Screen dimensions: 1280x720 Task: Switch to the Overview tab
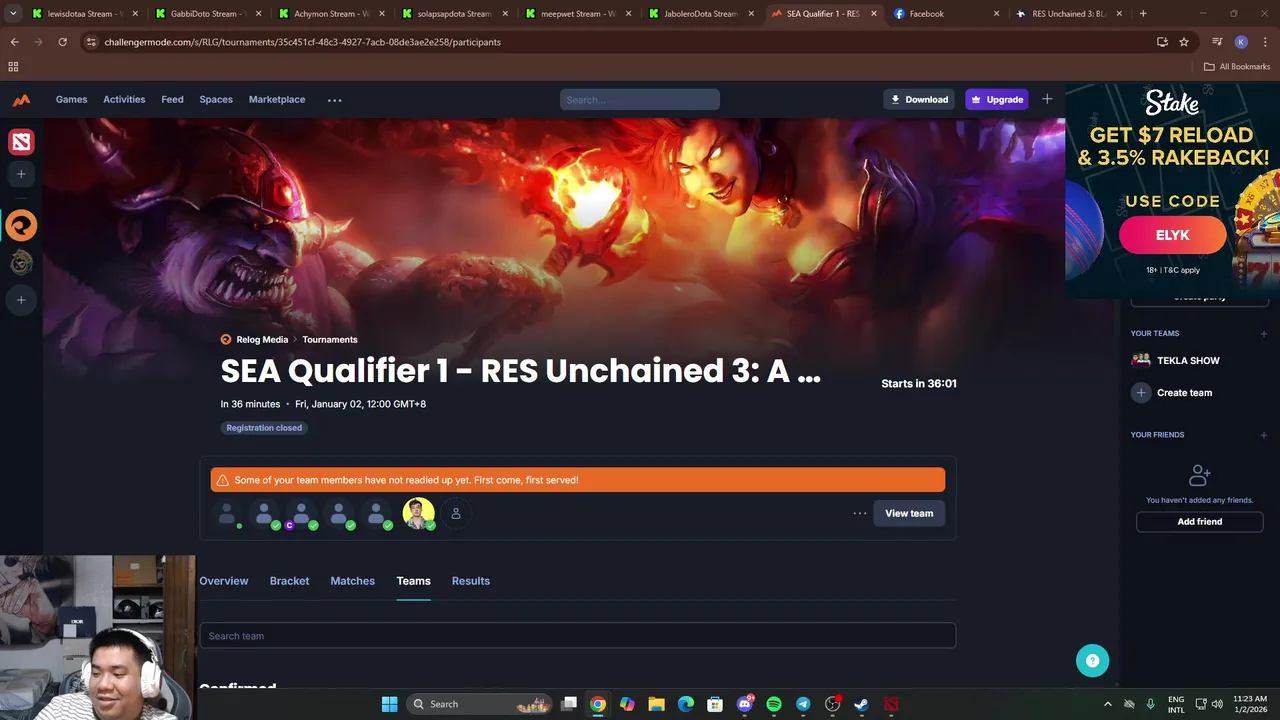coord(224,581)
